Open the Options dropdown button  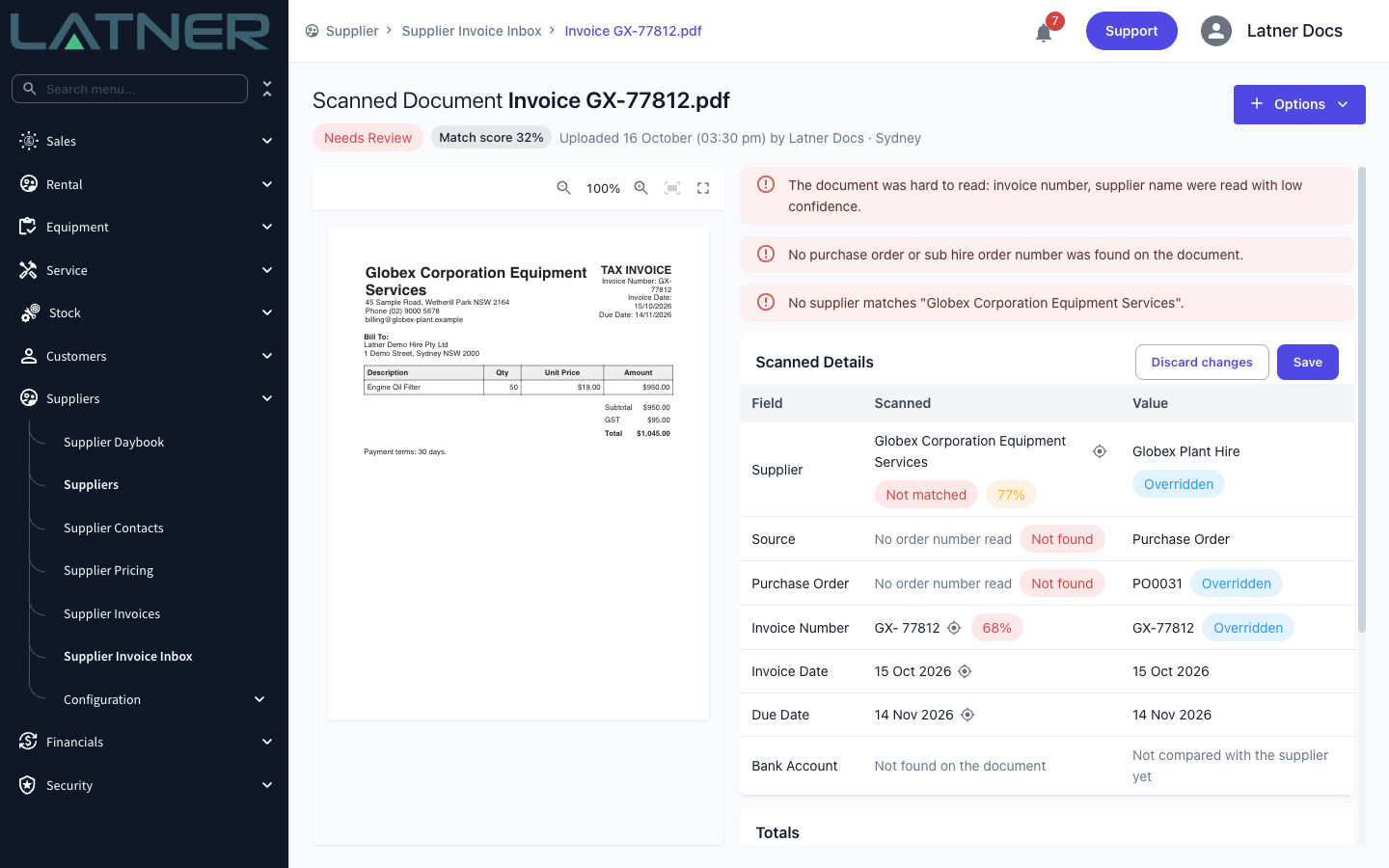(1299, 104)
